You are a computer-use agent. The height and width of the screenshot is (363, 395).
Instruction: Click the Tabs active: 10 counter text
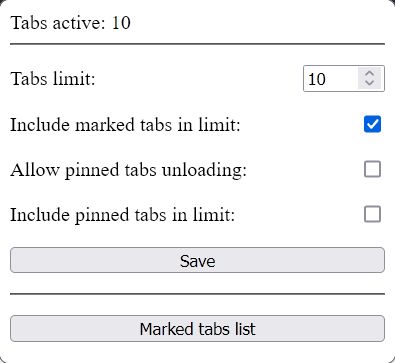click(x=70, y=23)
